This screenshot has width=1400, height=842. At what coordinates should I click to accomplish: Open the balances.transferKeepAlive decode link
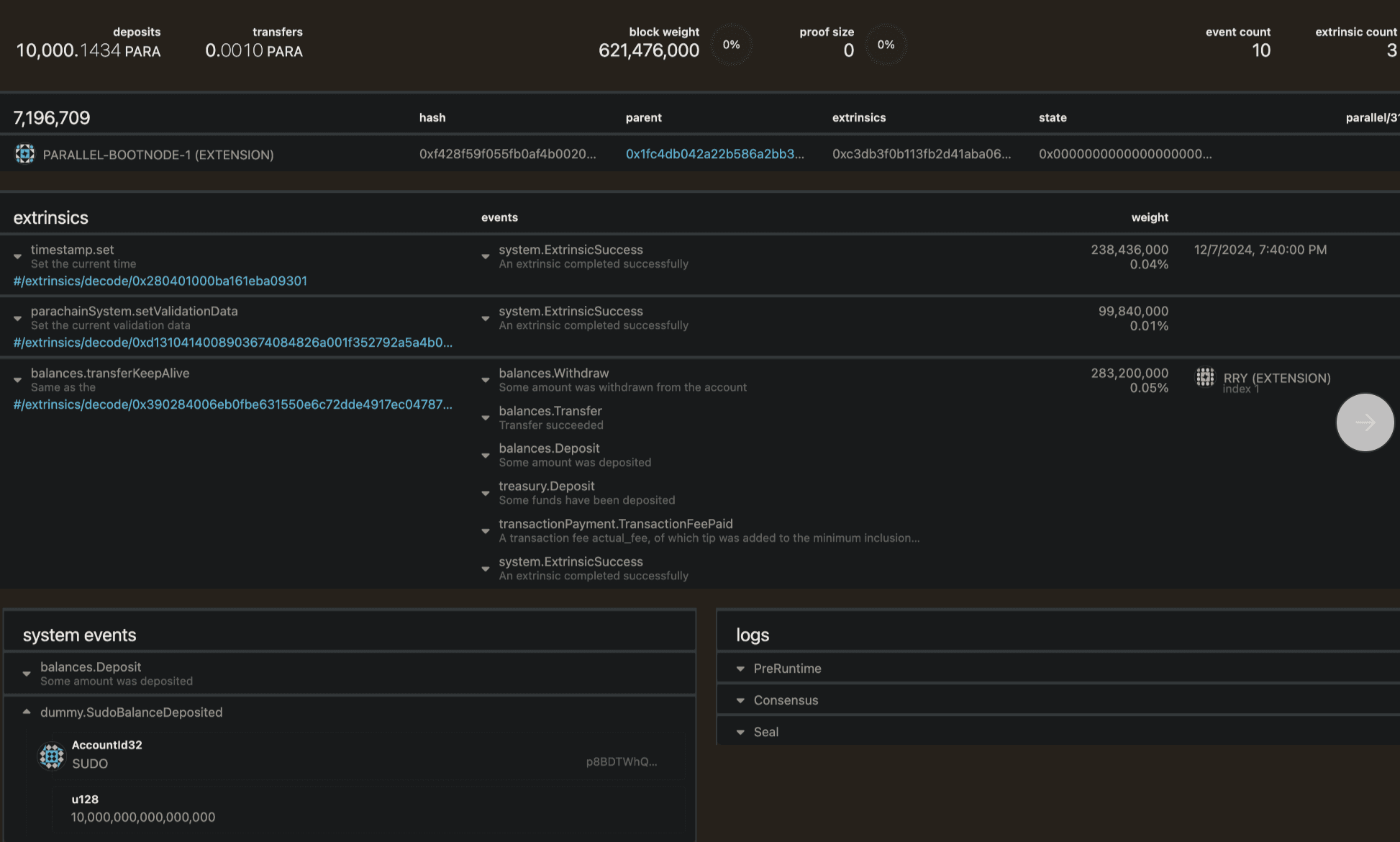[x=232, y=404]
